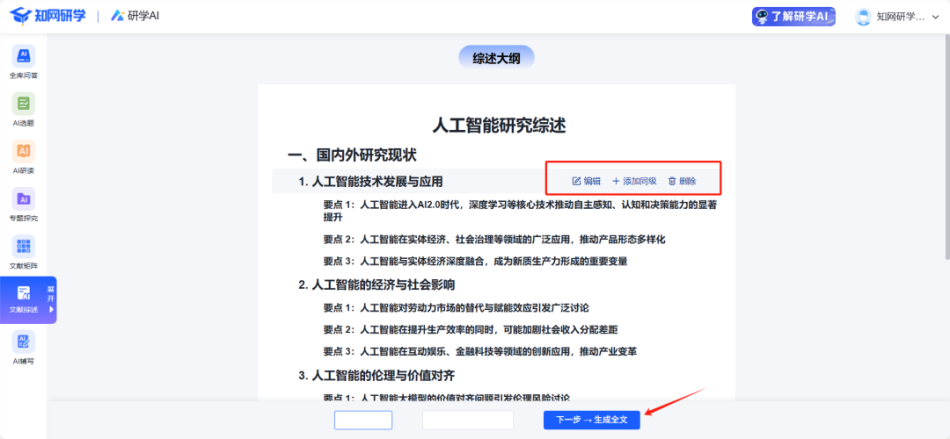
Task: Select heading 2. 人工智能的经济与社会影响
Action: [376, 284]
